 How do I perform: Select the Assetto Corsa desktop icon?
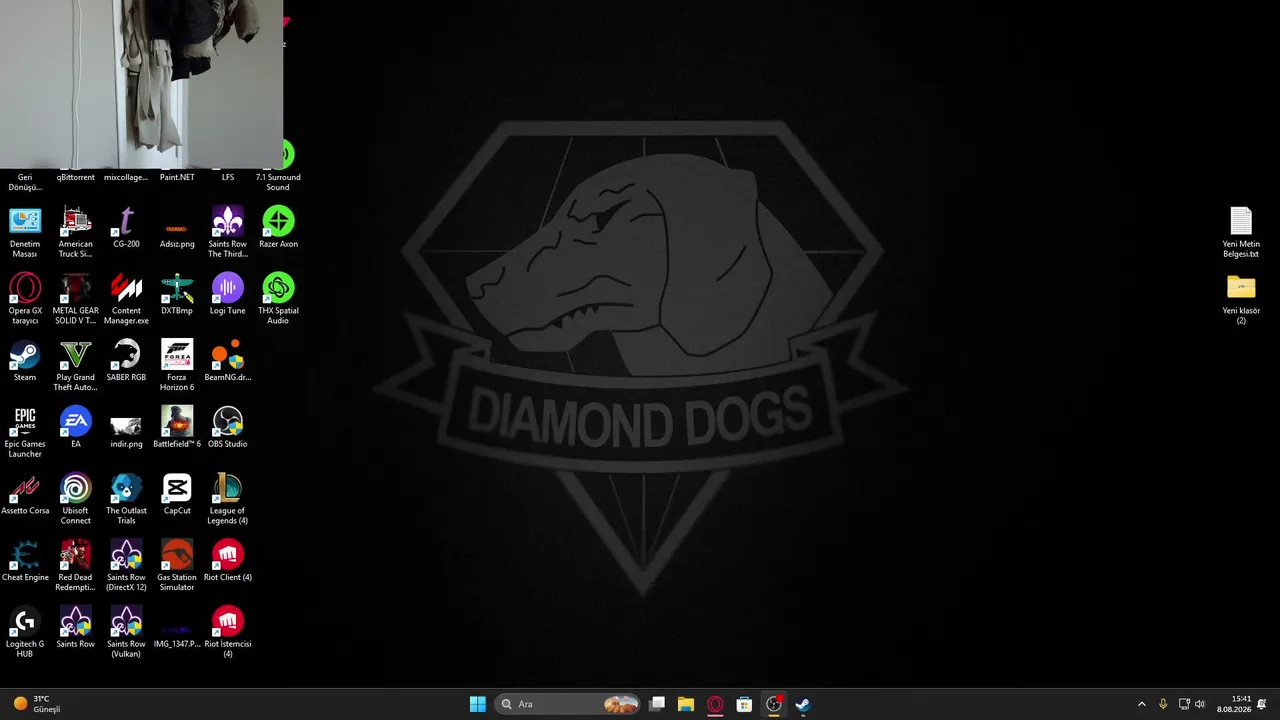[25, 494]
